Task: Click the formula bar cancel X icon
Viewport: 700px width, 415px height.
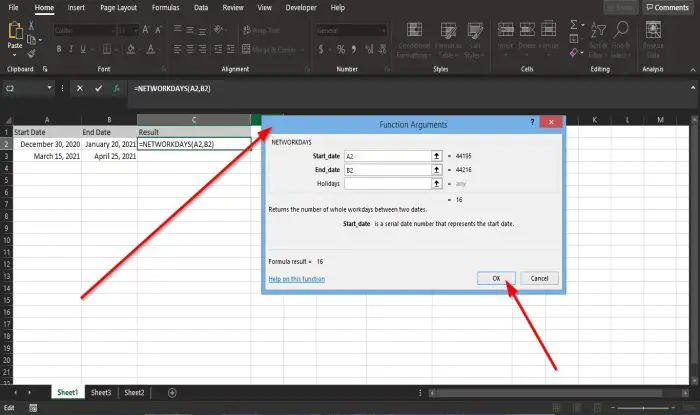Action: click(x=79, y=88)
